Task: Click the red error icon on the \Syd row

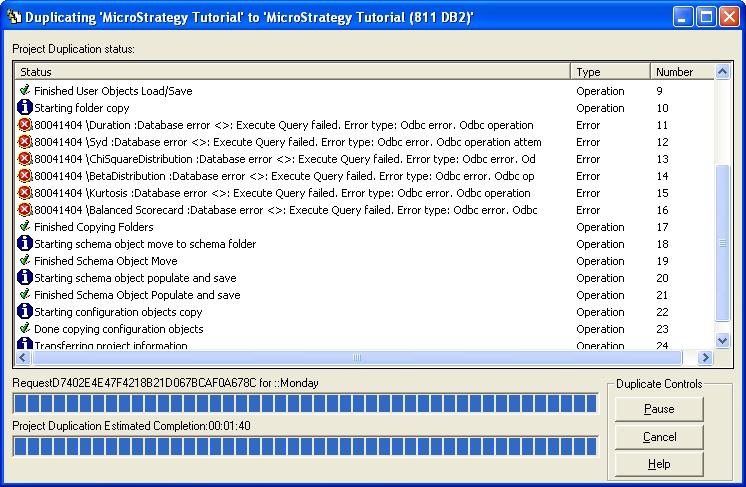Action: pyautogui.click(x=25, y=142)
